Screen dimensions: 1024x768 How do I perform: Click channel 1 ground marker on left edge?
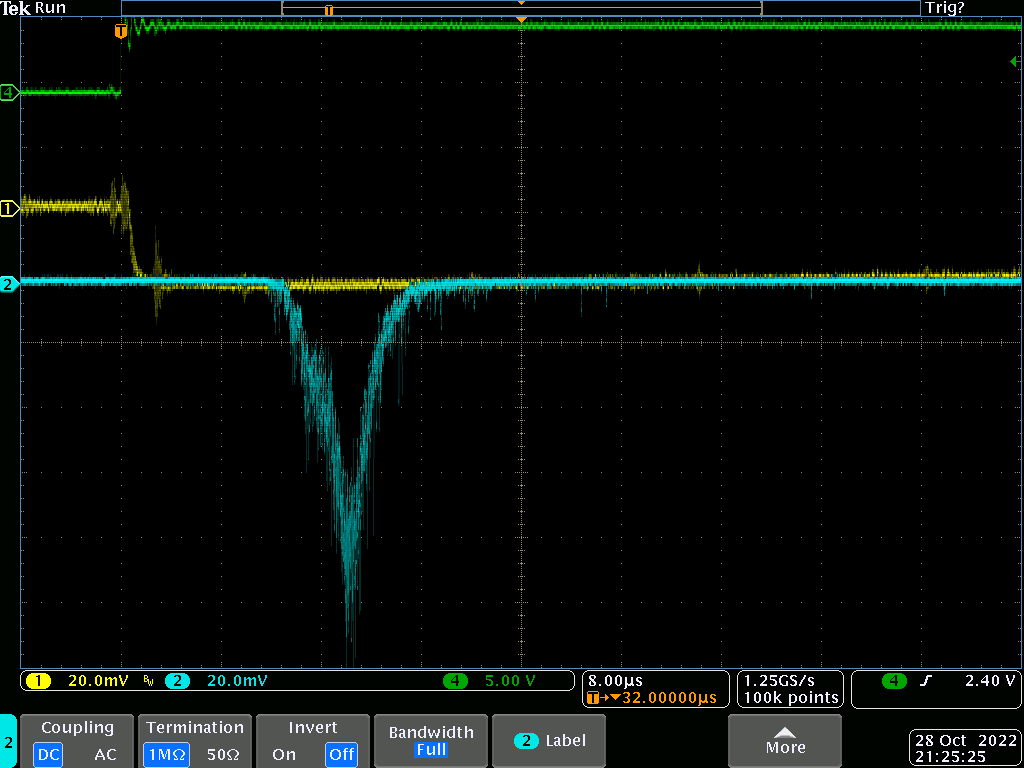tap(9, 208)
